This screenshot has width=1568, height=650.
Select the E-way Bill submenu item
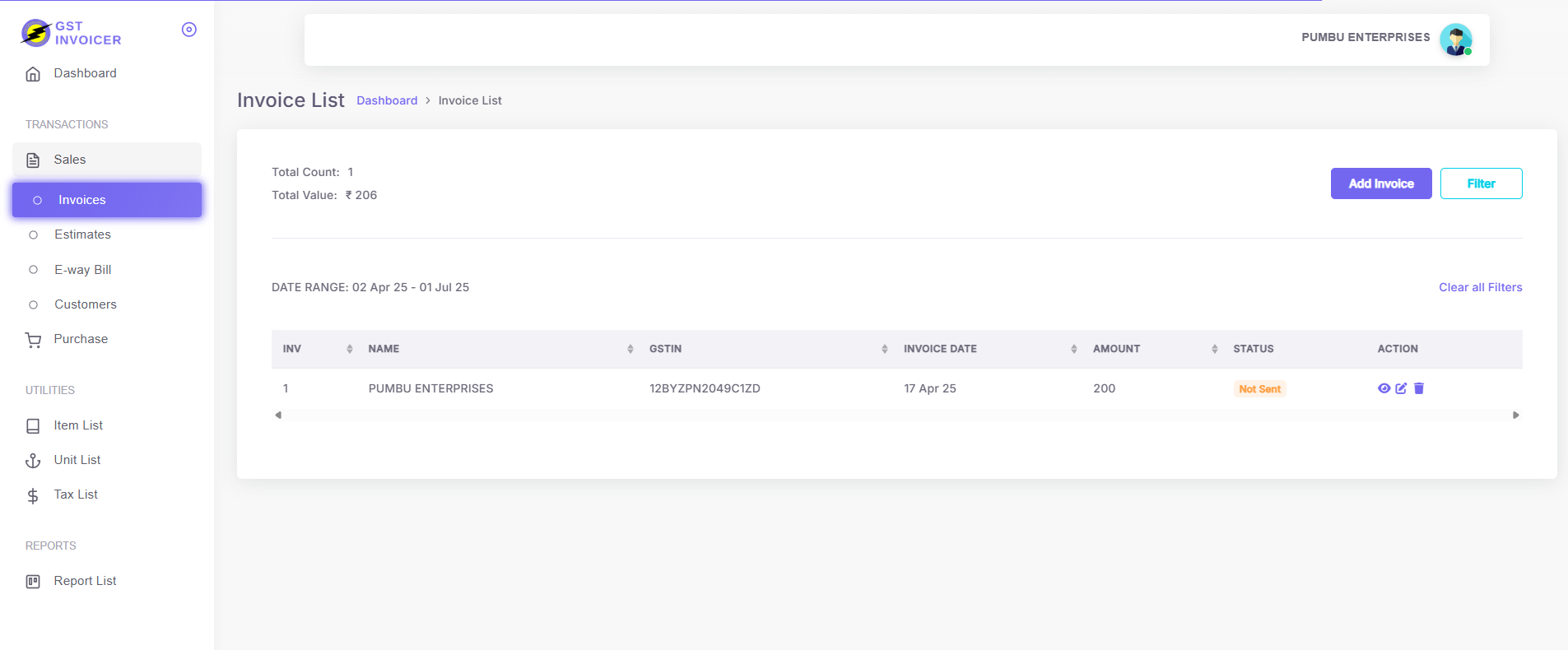[x=82, y=270]
